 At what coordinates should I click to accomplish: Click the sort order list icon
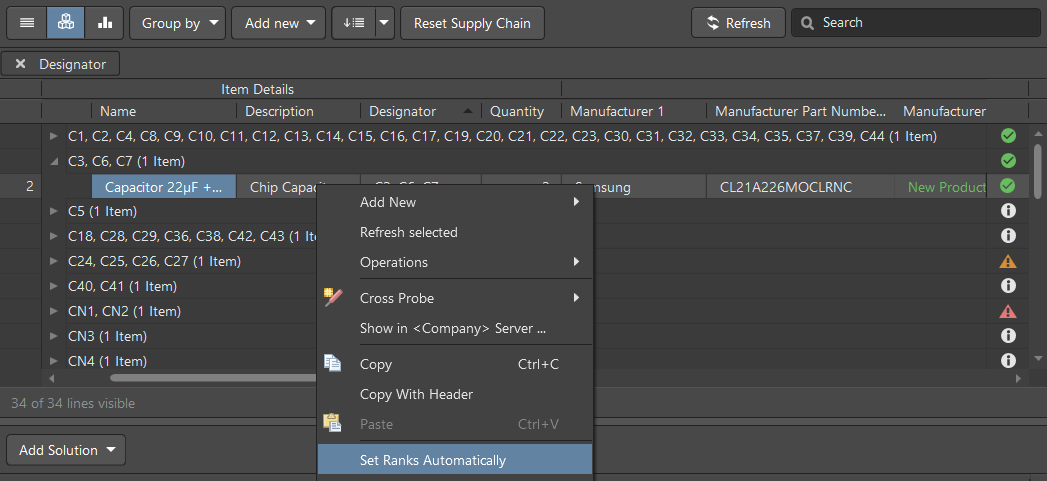click(x=353, y=23)
